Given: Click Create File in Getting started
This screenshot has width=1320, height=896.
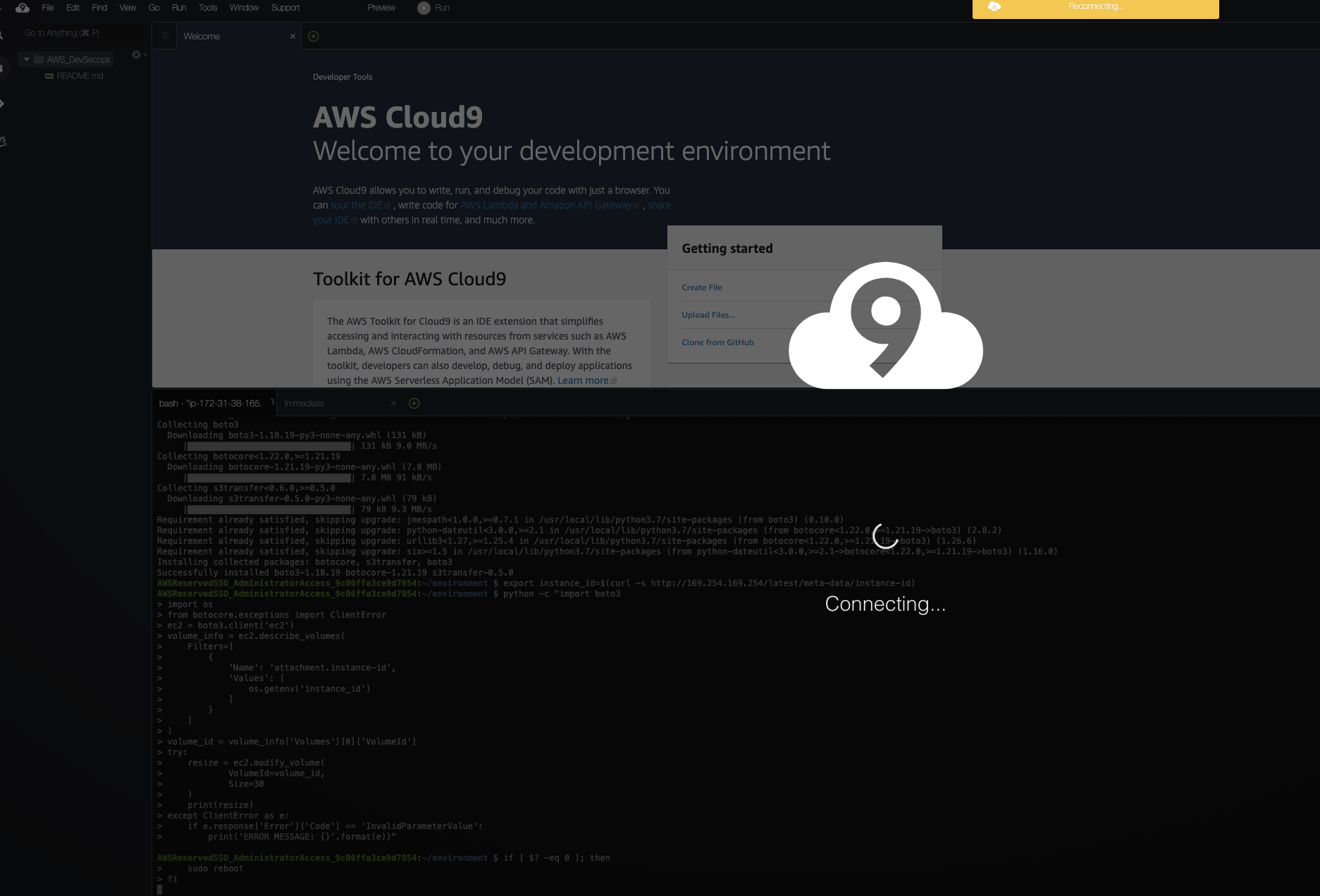Looking at the screenshot, I should click(x=702, y=287).
